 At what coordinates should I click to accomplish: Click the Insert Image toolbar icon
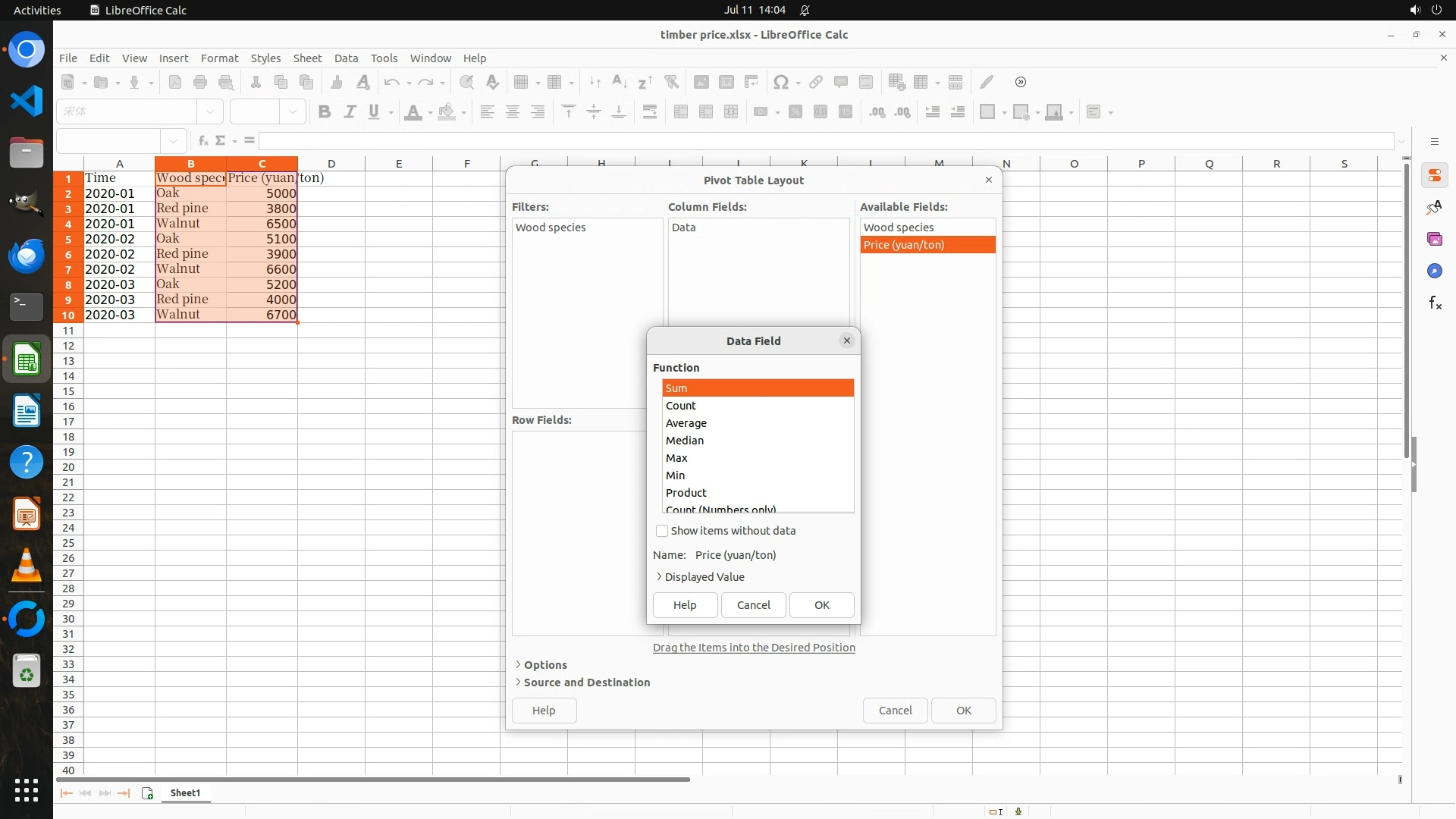click(x=701, y=82)
